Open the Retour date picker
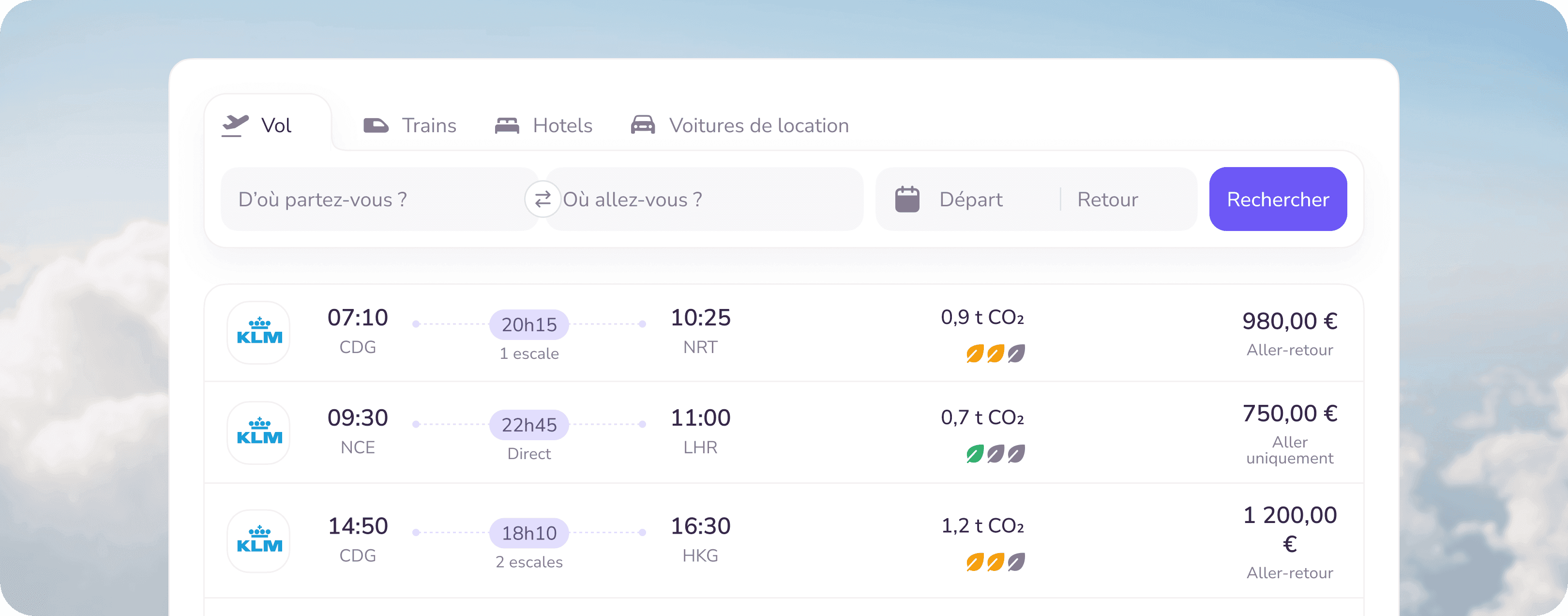This screenshot has width=1568, height=616. click(1107, 199)
